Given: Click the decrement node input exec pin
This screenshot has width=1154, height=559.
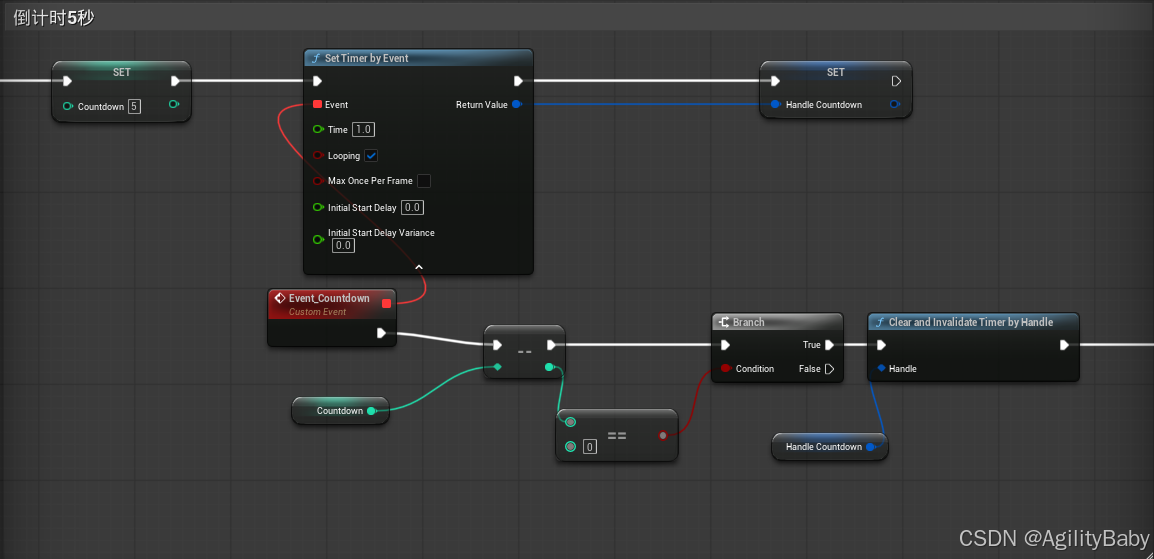Looking at the screenshot, I should [x=498, y=344].
